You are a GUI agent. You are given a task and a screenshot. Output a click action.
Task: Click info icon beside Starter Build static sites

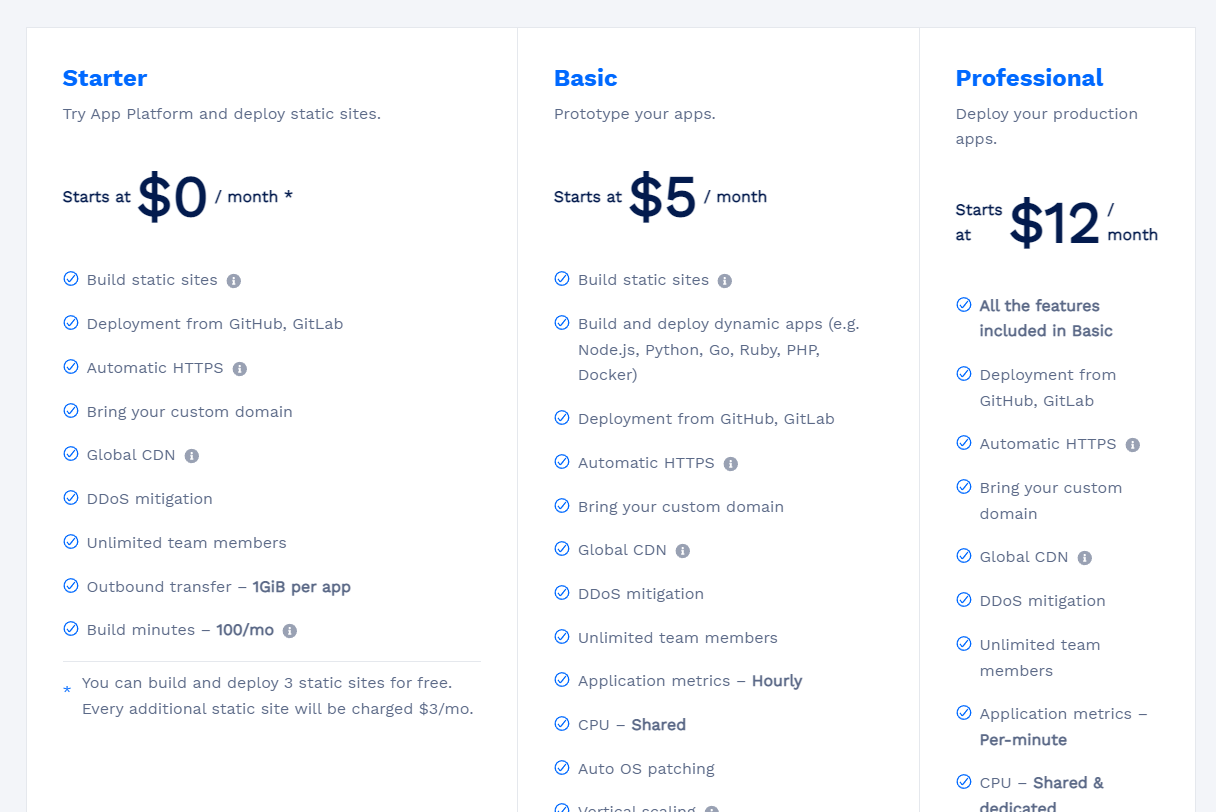234,281
